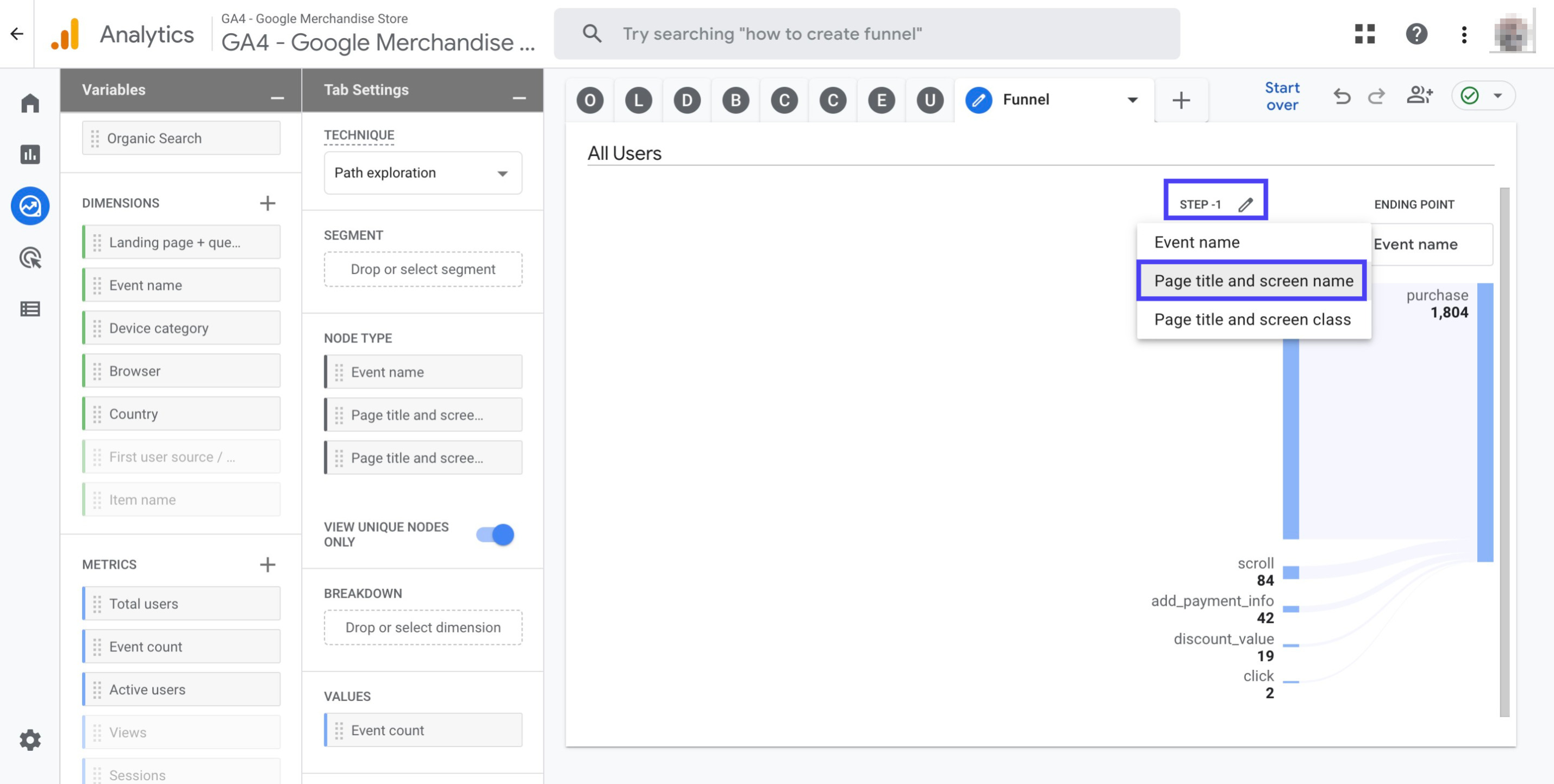
Task: Select Path exploration technique dropdown
Action: click(421, 172)
